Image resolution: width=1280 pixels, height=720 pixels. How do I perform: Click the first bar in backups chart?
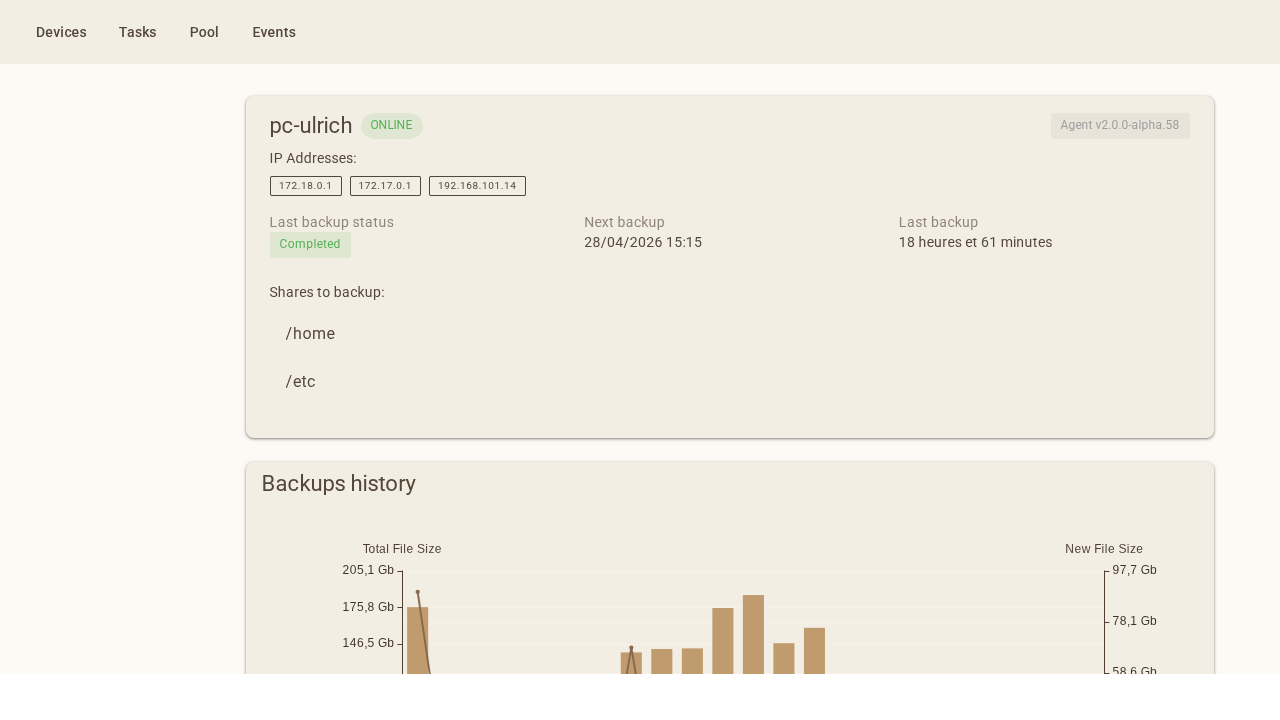(x=418, y=640)
